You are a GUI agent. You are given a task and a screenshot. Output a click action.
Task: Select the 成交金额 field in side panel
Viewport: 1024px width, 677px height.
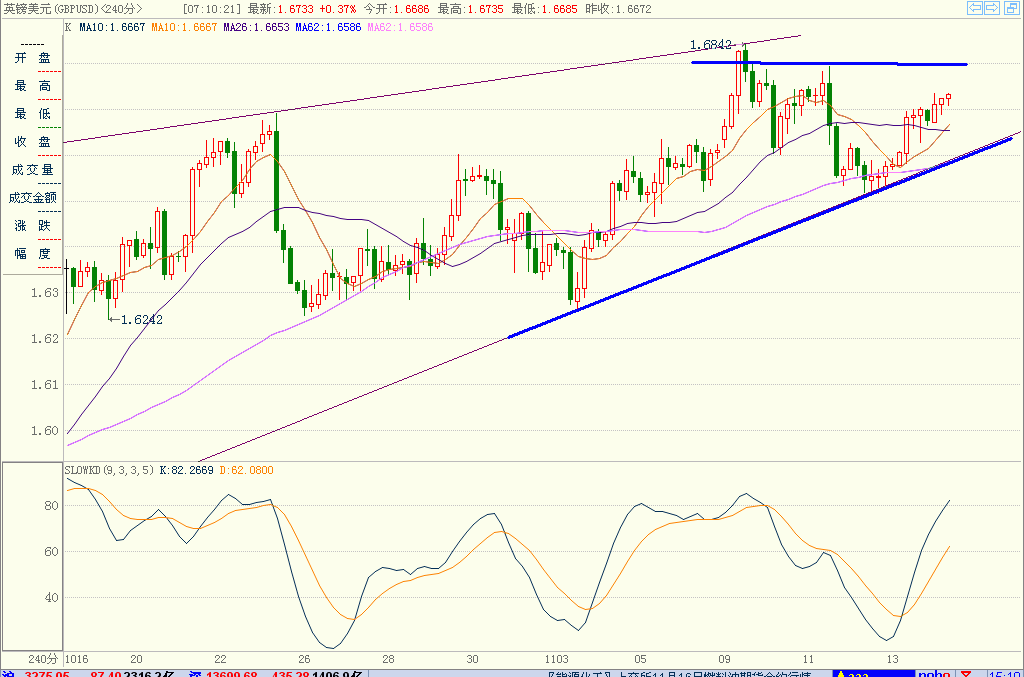pos(33,198)
